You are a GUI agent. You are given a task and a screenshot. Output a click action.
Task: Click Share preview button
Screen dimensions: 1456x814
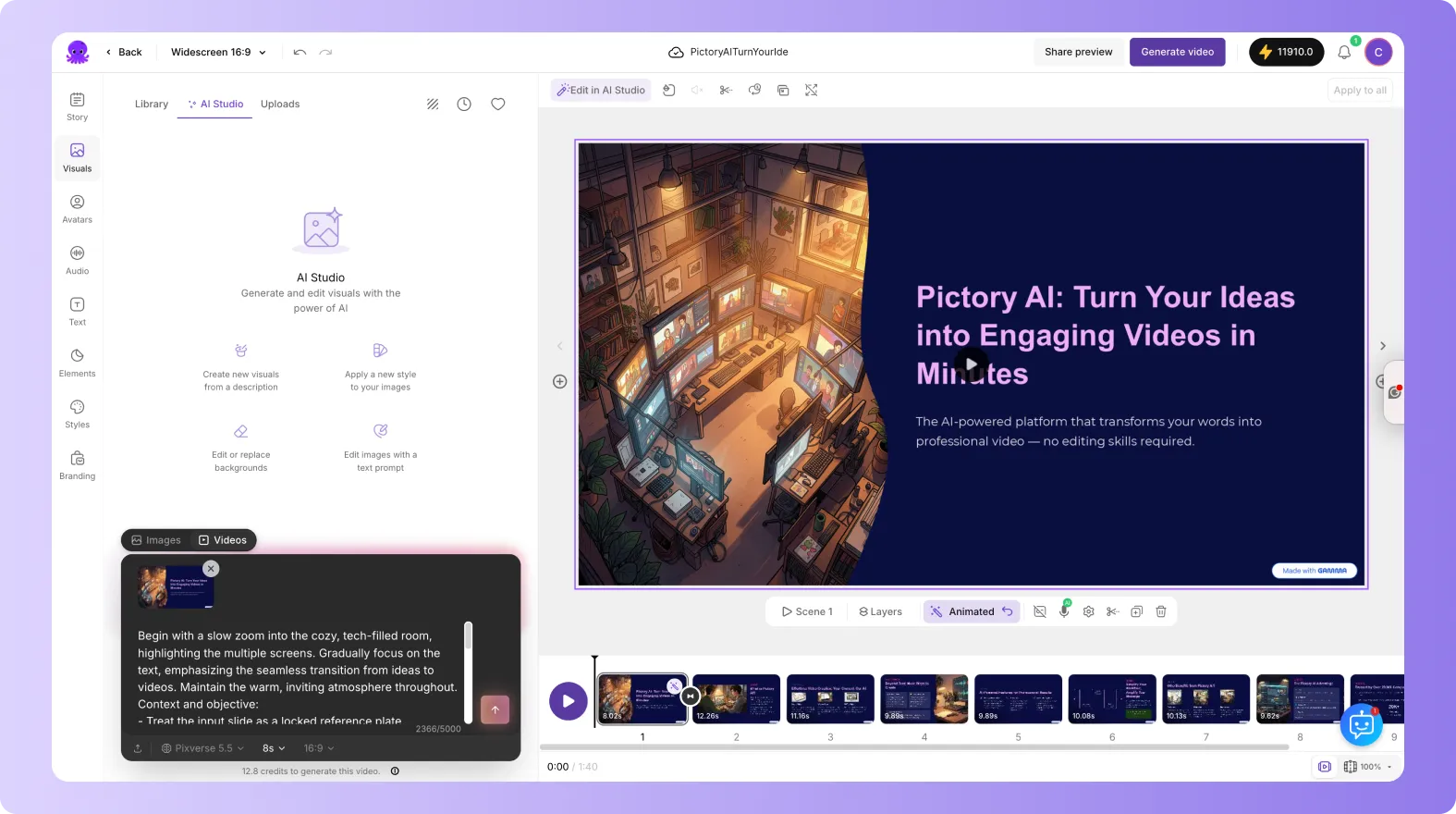1079,52
